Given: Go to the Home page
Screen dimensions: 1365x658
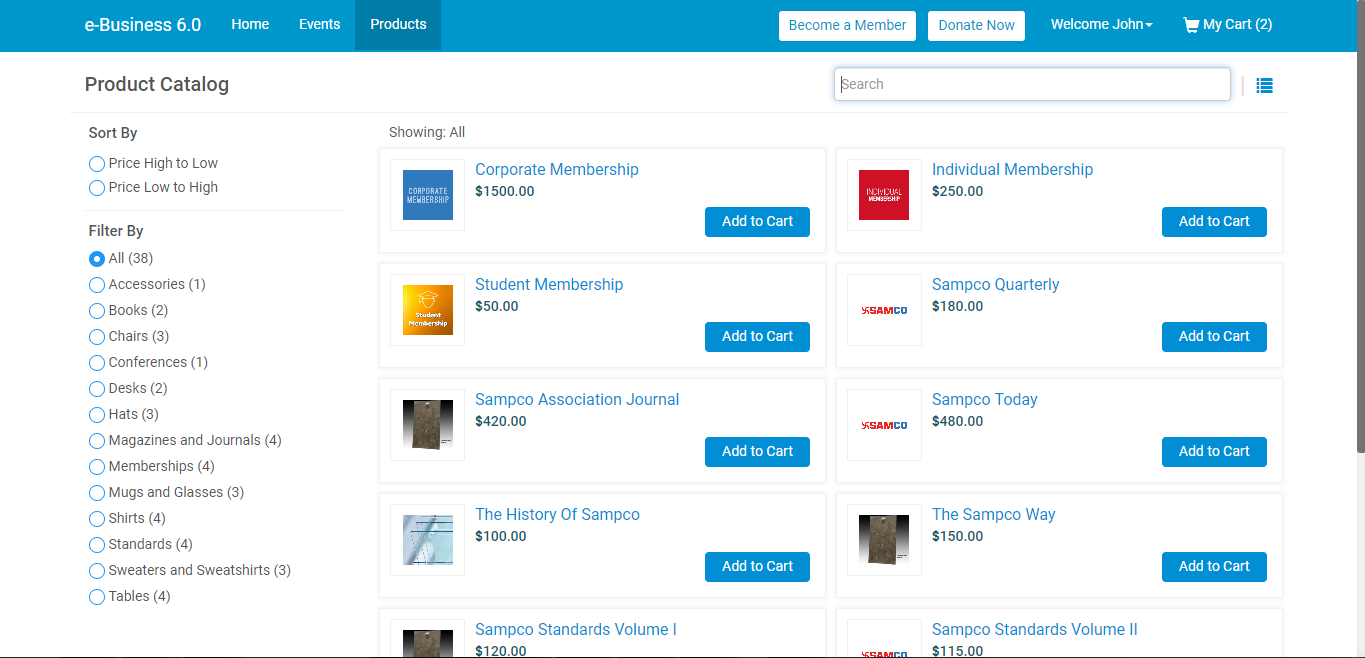Looking at the screenshot, I should coord(250,24).
